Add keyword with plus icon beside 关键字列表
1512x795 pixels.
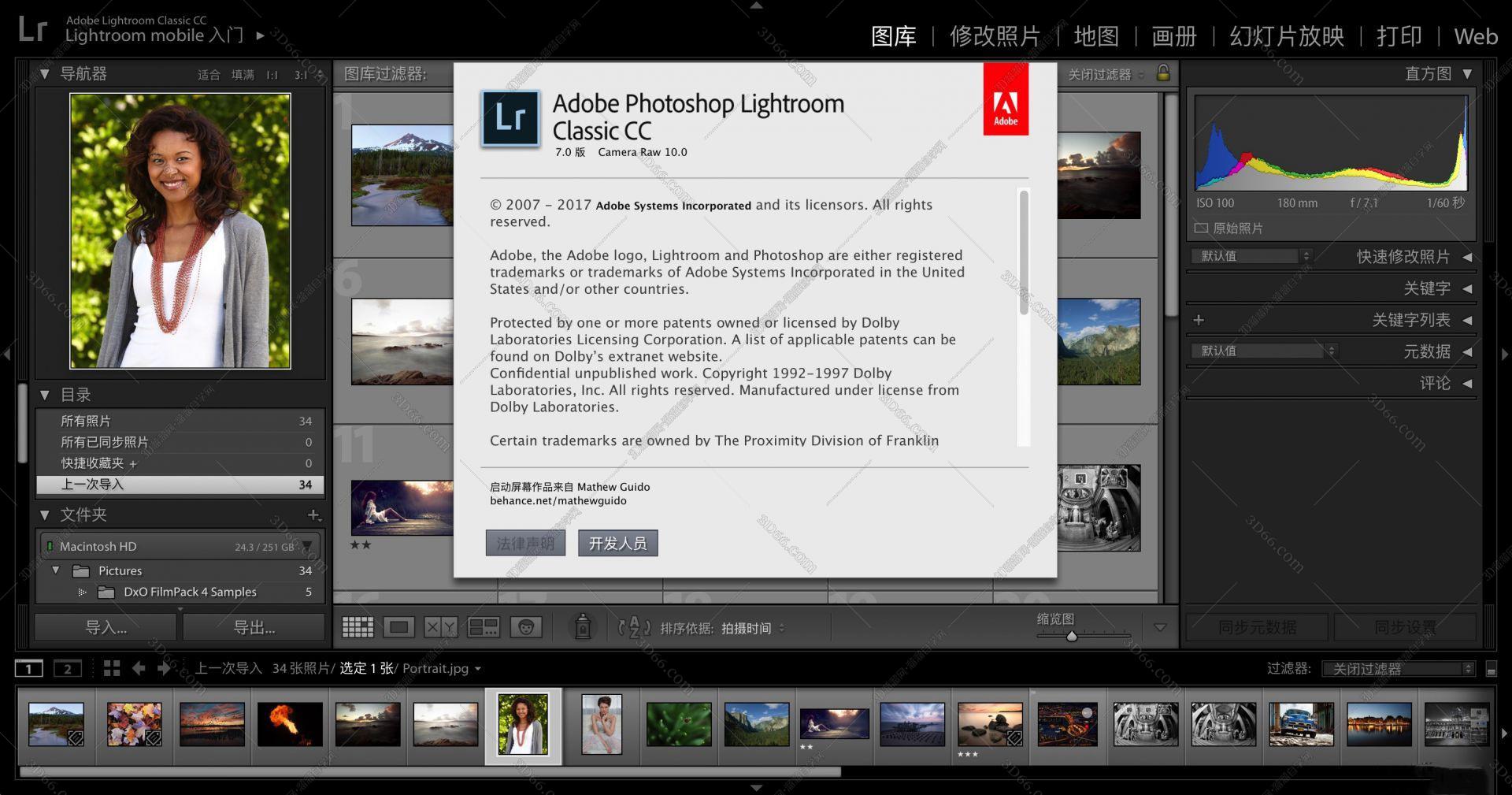point(1199,320)
